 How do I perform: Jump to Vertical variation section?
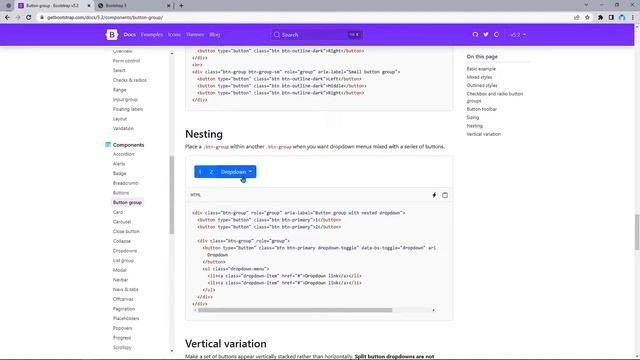484,134
